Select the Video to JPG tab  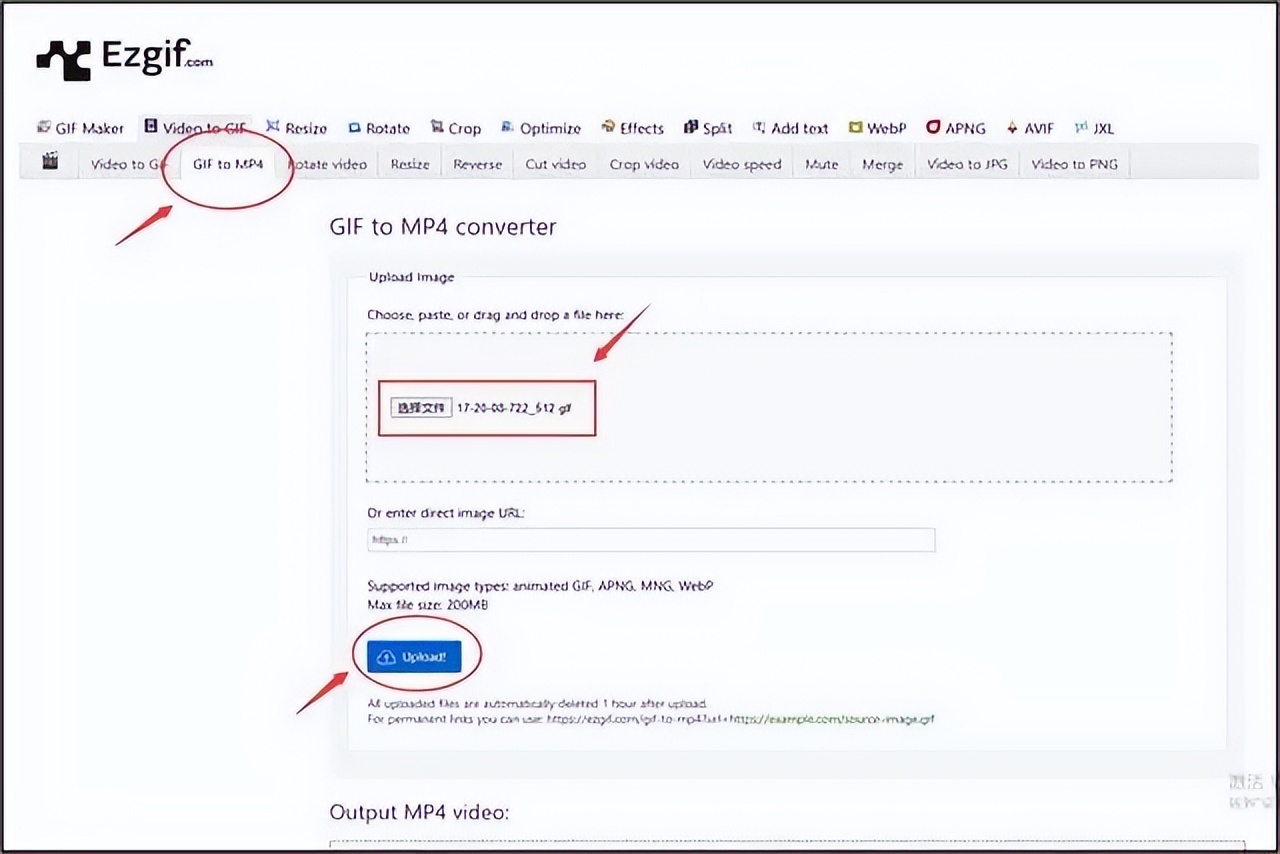coord(967,164)
